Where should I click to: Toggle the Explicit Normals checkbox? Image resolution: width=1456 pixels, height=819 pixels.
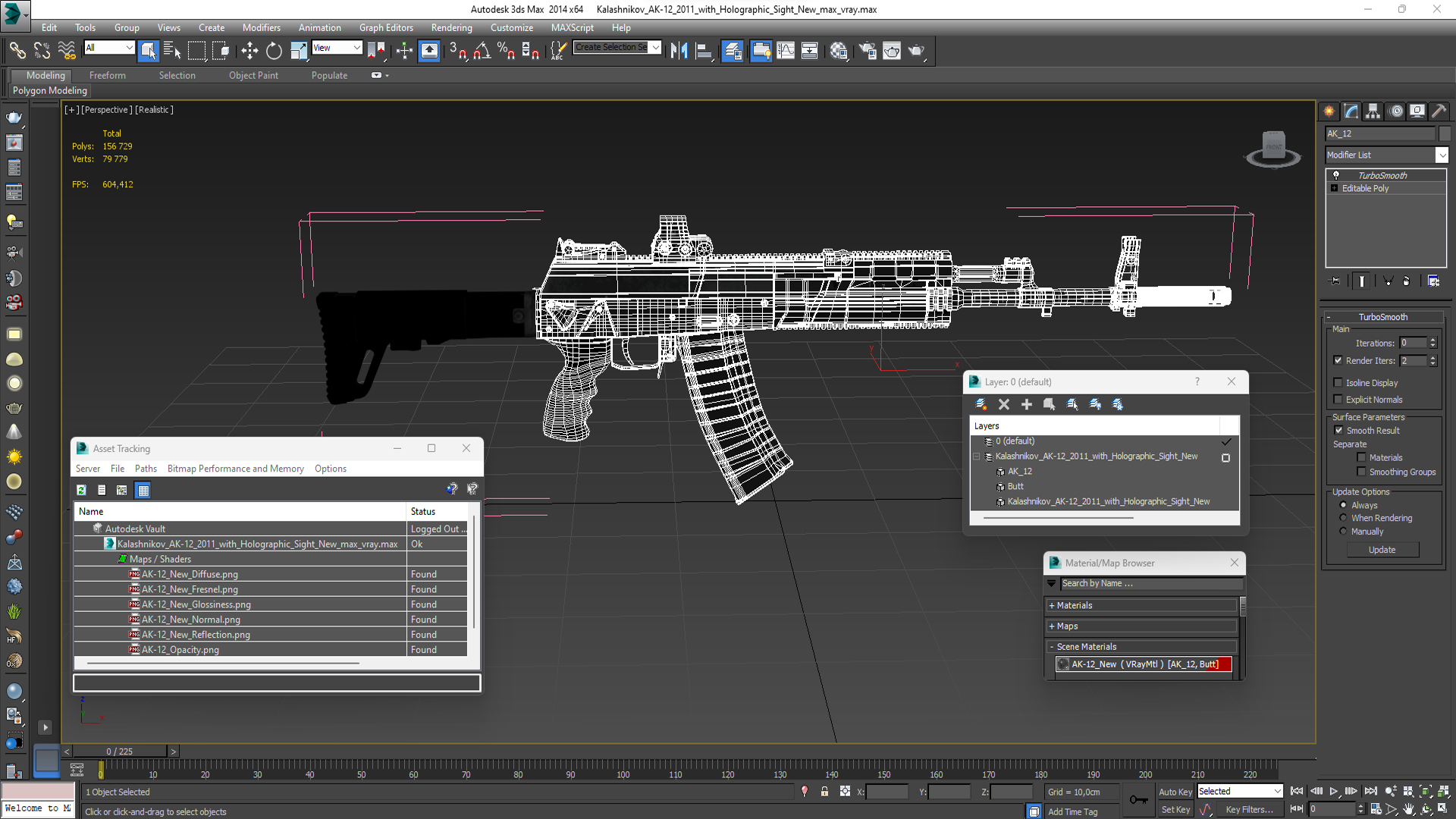tap(1338, 400)
